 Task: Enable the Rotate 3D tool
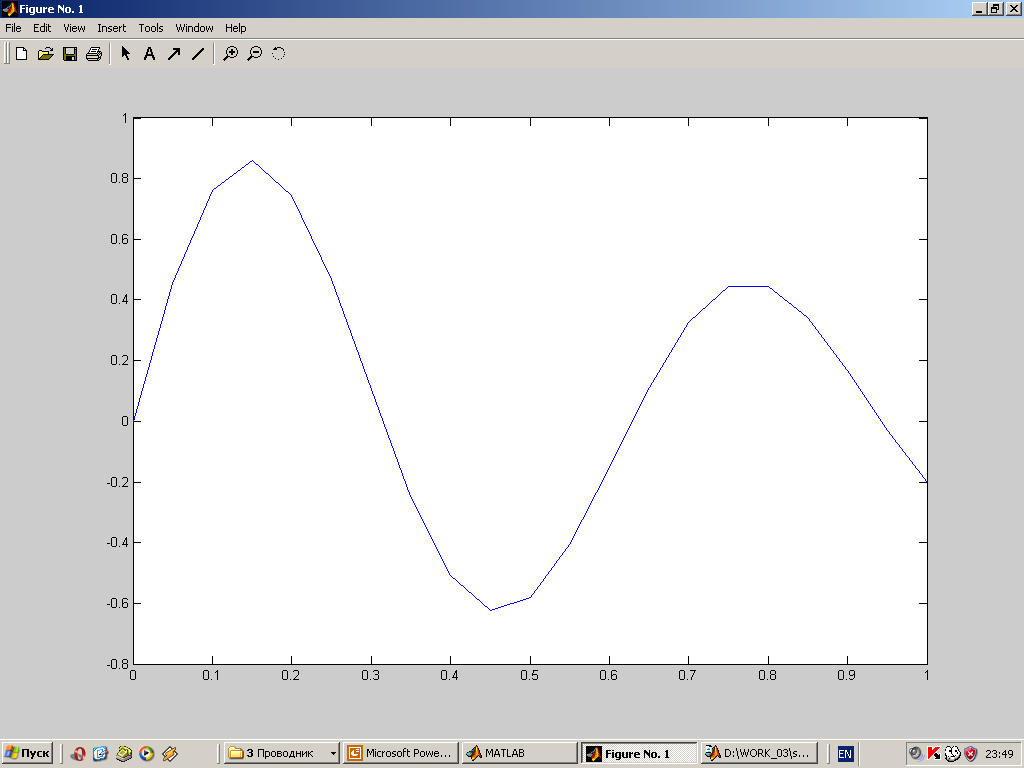point(279,54)
